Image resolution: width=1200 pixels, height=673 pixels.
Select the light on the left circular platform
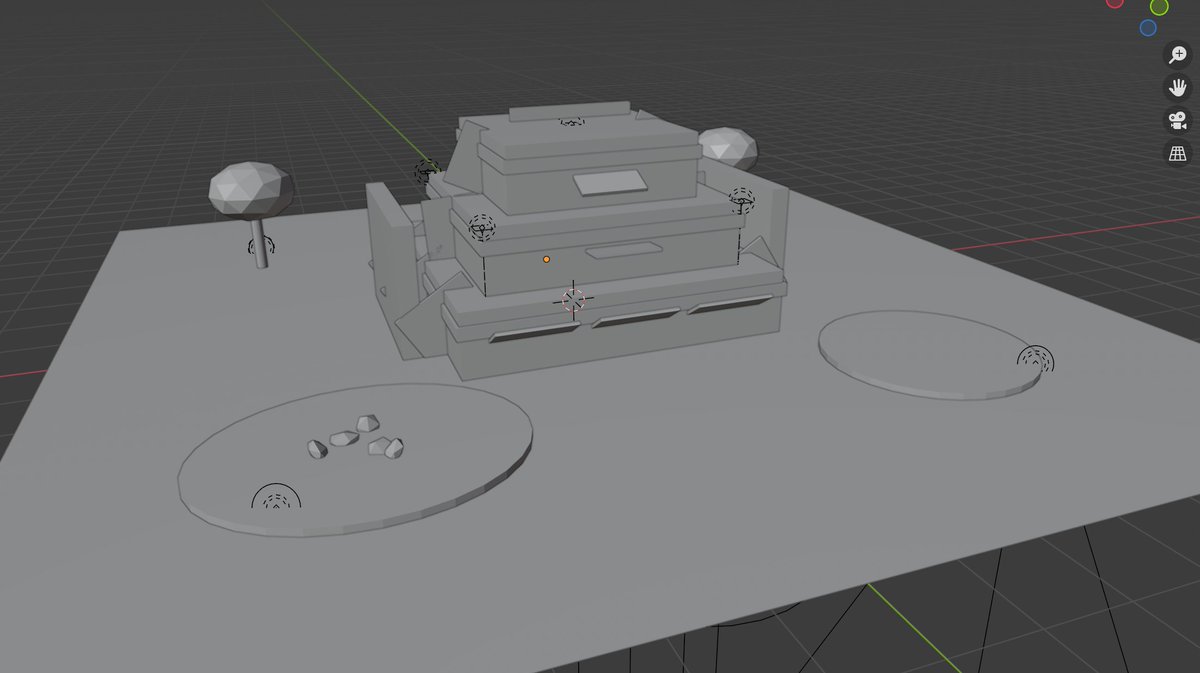[x=276, y=496]
